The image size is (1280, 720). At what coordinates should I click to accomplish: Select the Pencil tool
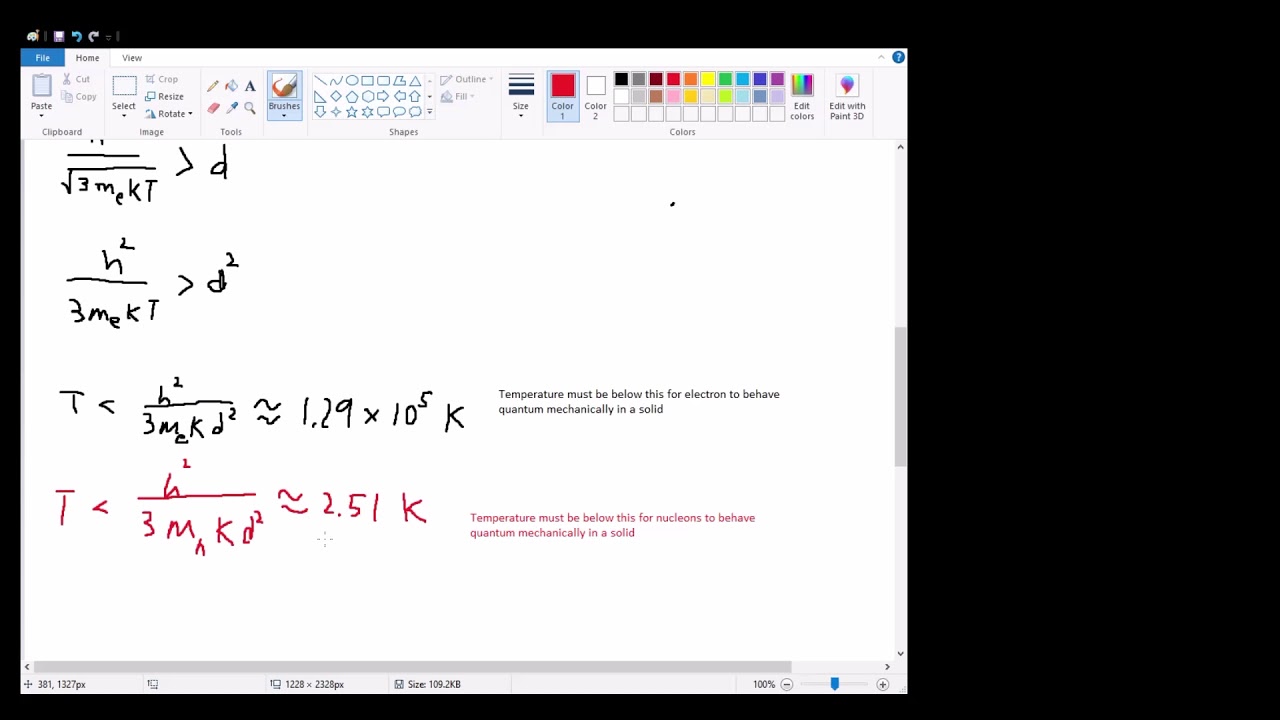click(213, 86)
